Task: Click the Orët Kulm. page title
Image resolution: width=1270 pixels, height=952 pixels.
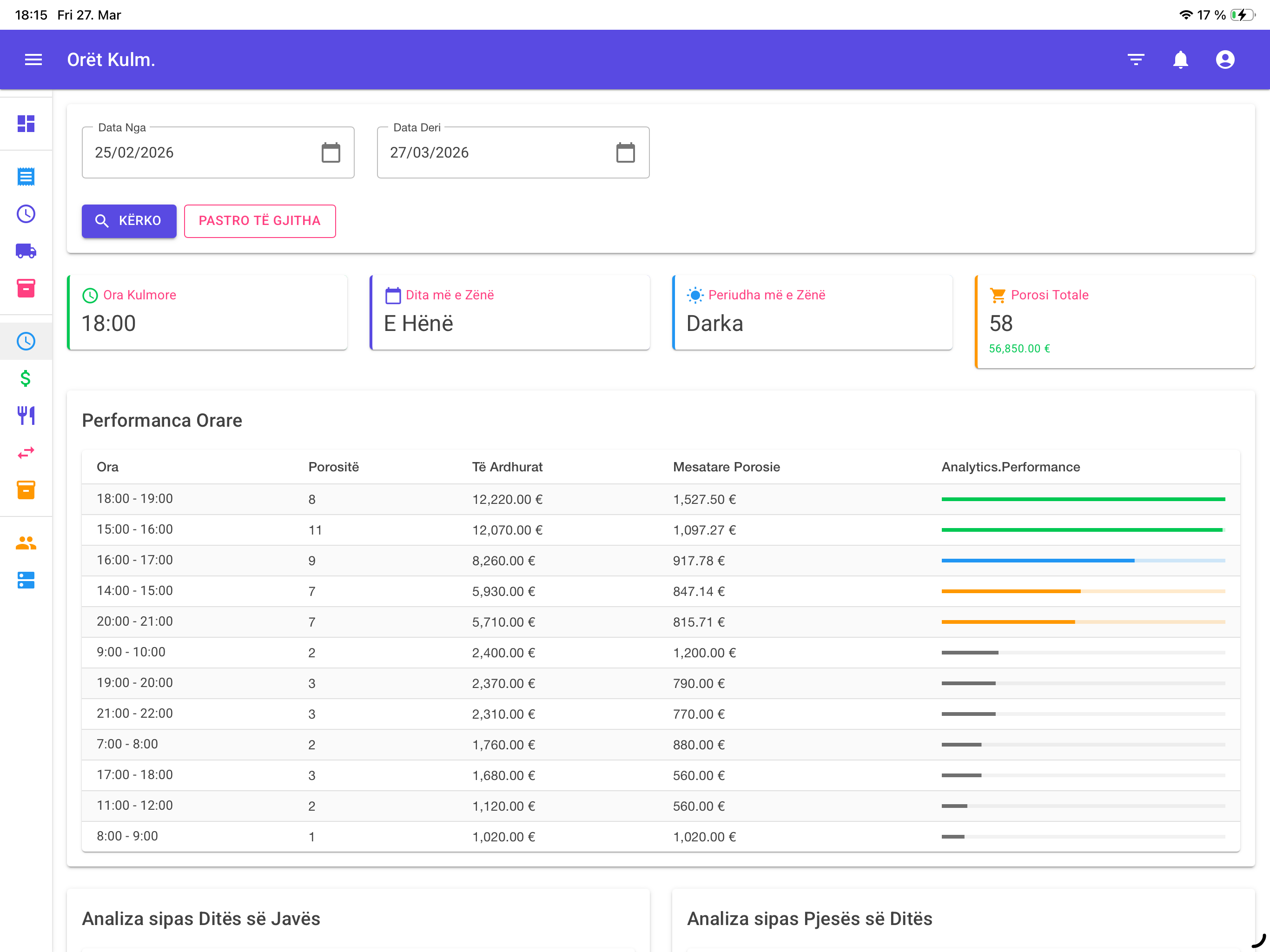Action: (111, 59)
